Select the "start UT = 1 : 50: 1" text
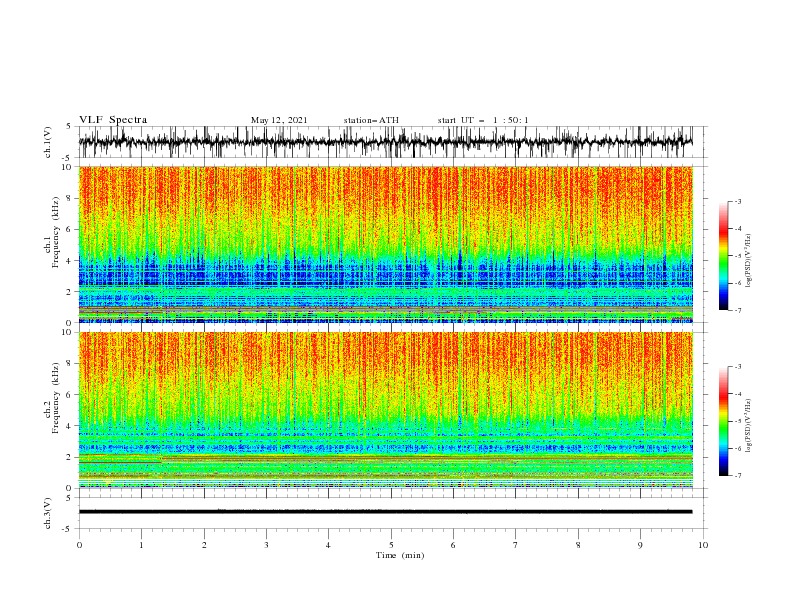Screen dimensions: 792x612 pyautogui.click(x=483, y=120)
